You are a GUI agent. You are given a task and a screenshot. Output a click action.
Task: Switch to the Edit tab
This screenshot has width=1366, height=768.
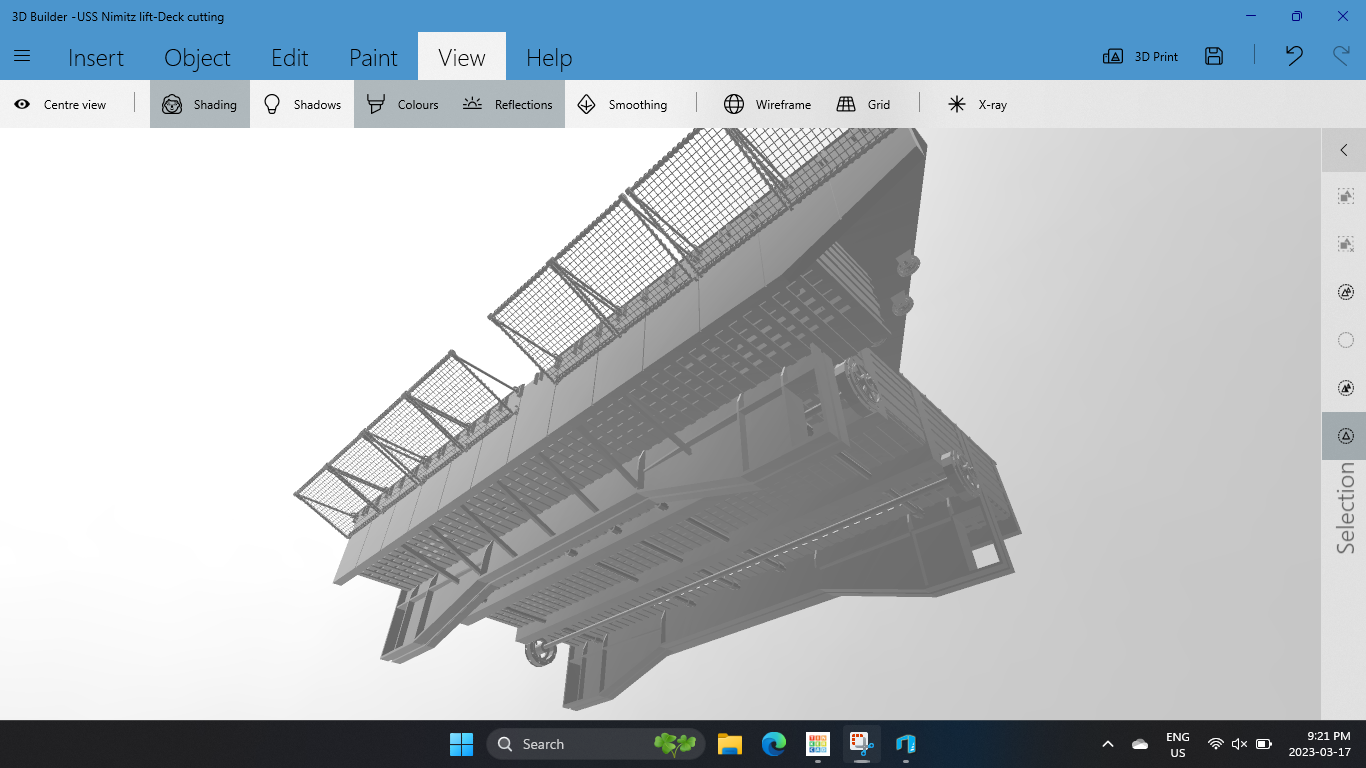(290, 57)
